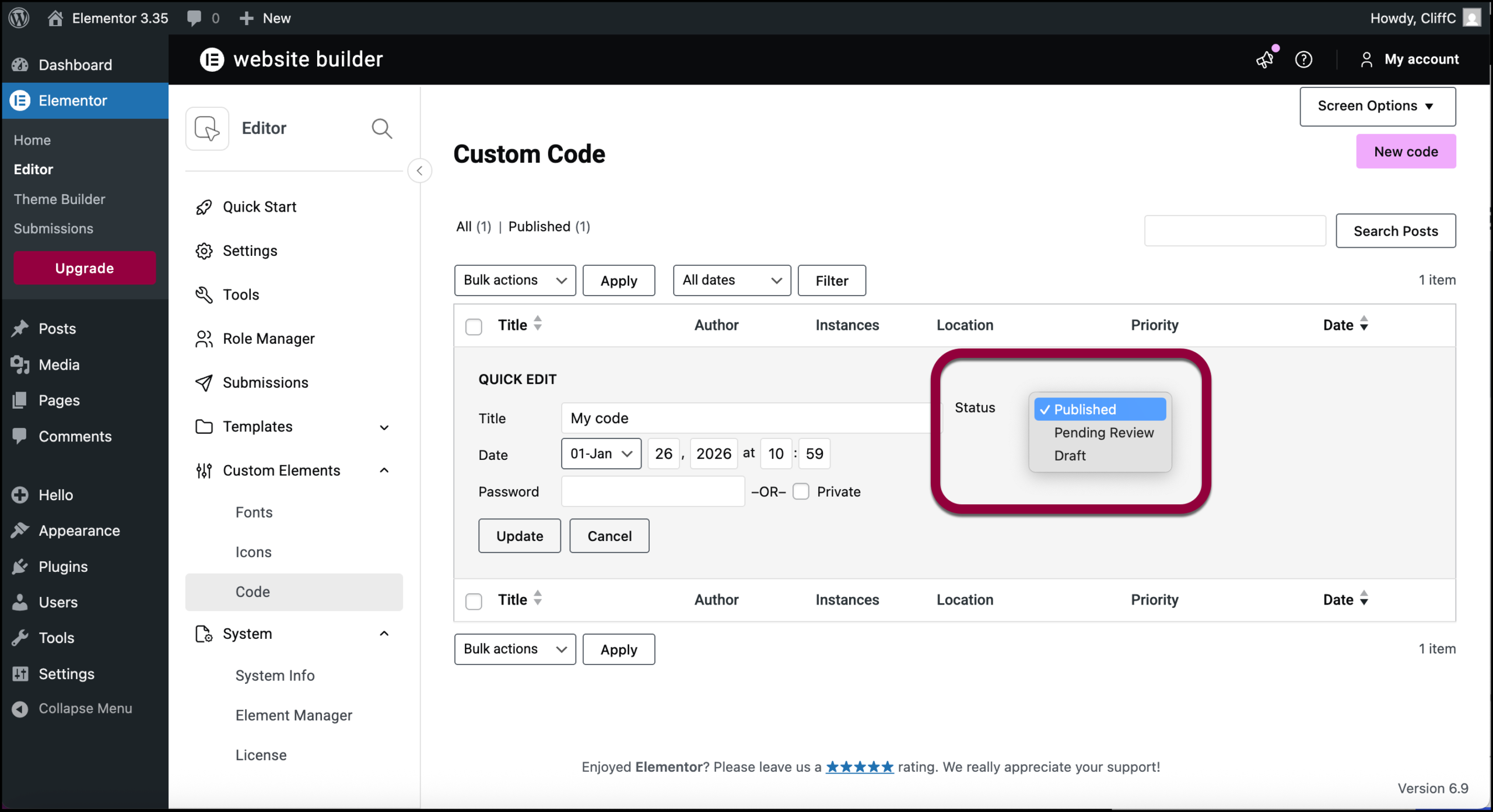Tick select-all checkbox in top header row
Screen dimensions: 1493x812
pos(474,326)
